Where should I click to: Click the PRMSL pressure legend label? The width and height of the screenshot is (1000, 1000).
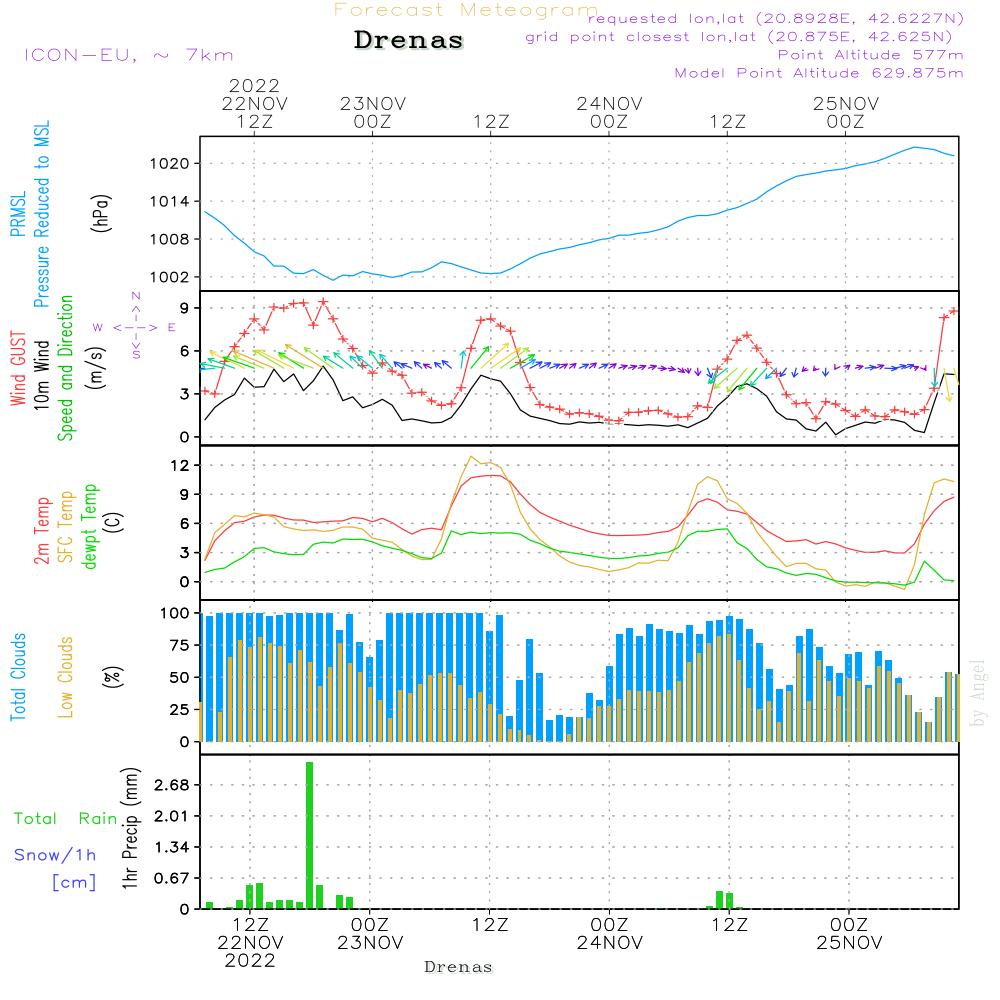point(18,214)
